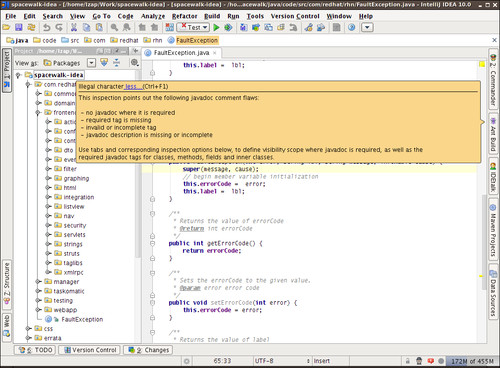Click the Synchronize icon in toolbar
The width and height of the screenshot is (500, 368).
pyautogui.click(x=31, y=27)
